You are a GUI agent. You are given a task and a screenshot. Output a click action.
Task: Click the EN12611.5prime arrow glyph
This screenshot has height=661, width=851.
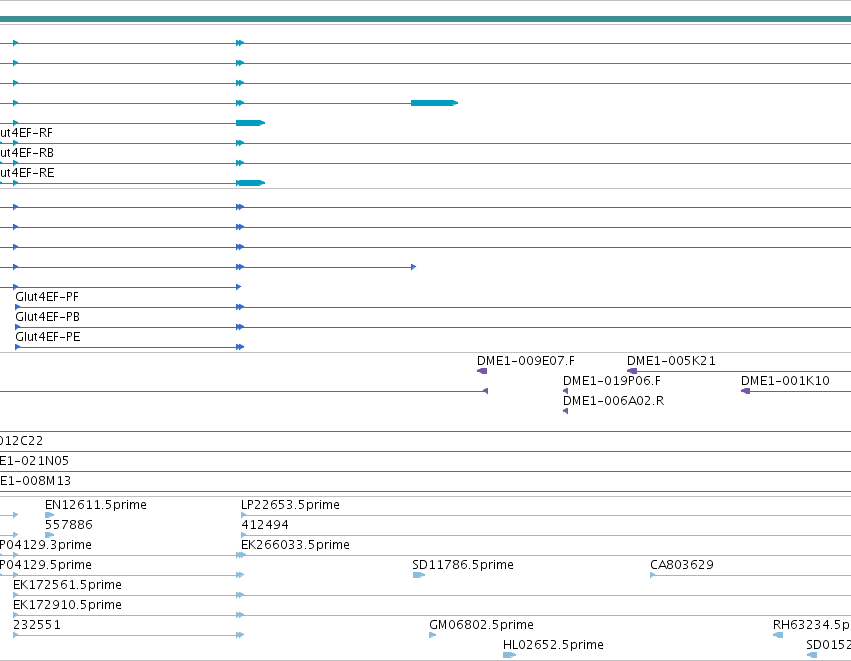[x=49, y=515]
